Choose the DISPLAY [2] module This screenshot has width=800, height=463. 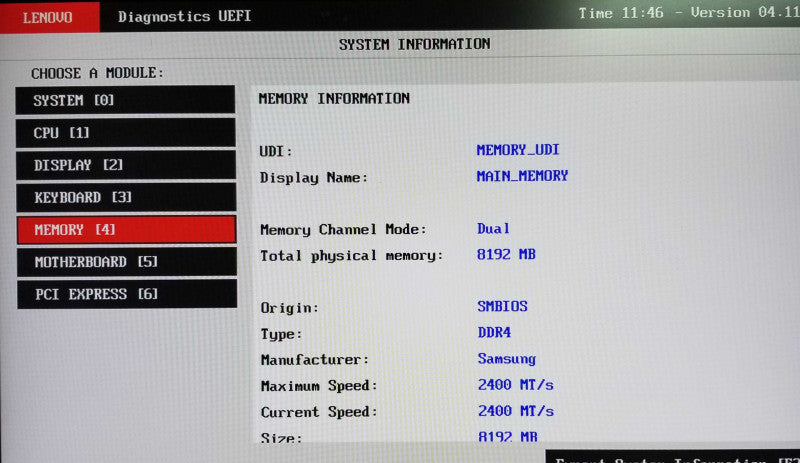tap(126, 165)
